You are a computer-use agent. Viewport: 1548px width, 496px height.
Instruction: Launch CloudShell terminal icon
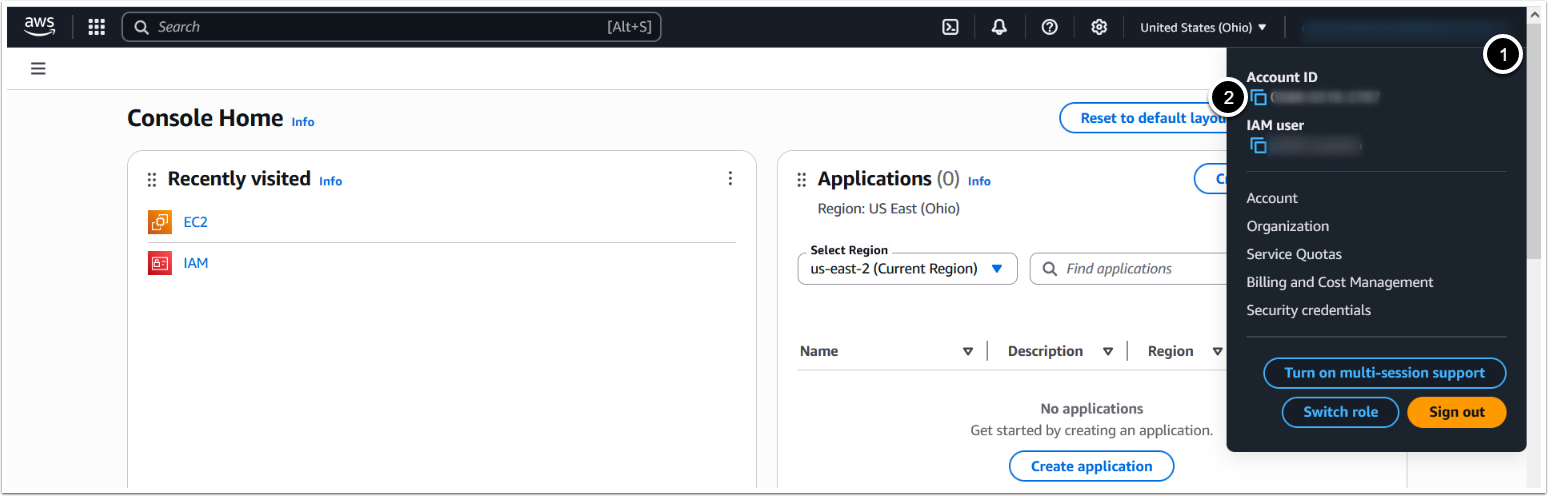point(951,27)
